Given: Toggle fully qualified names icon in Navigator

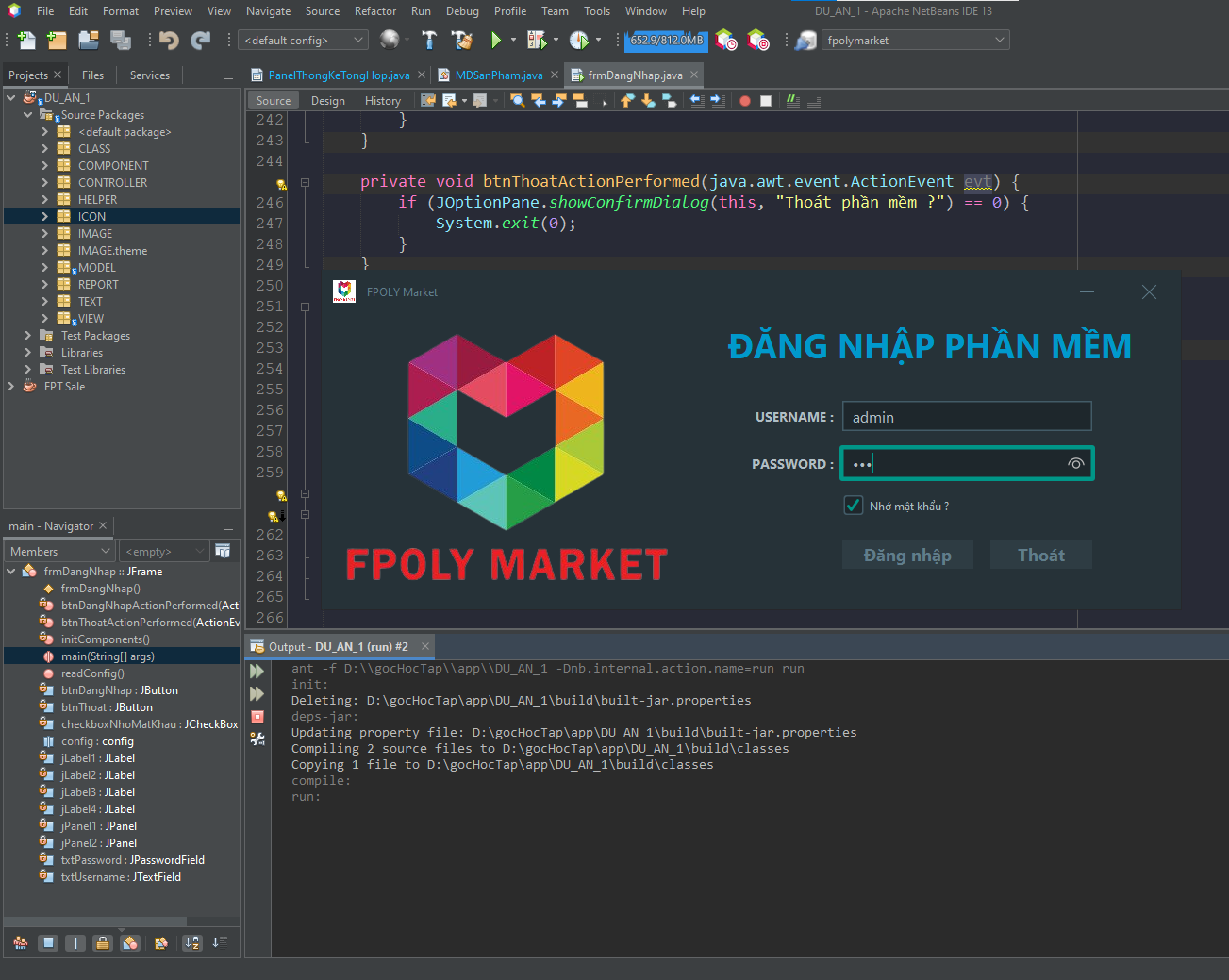Looking at the screenshot, I should click(x=161, y=942).
